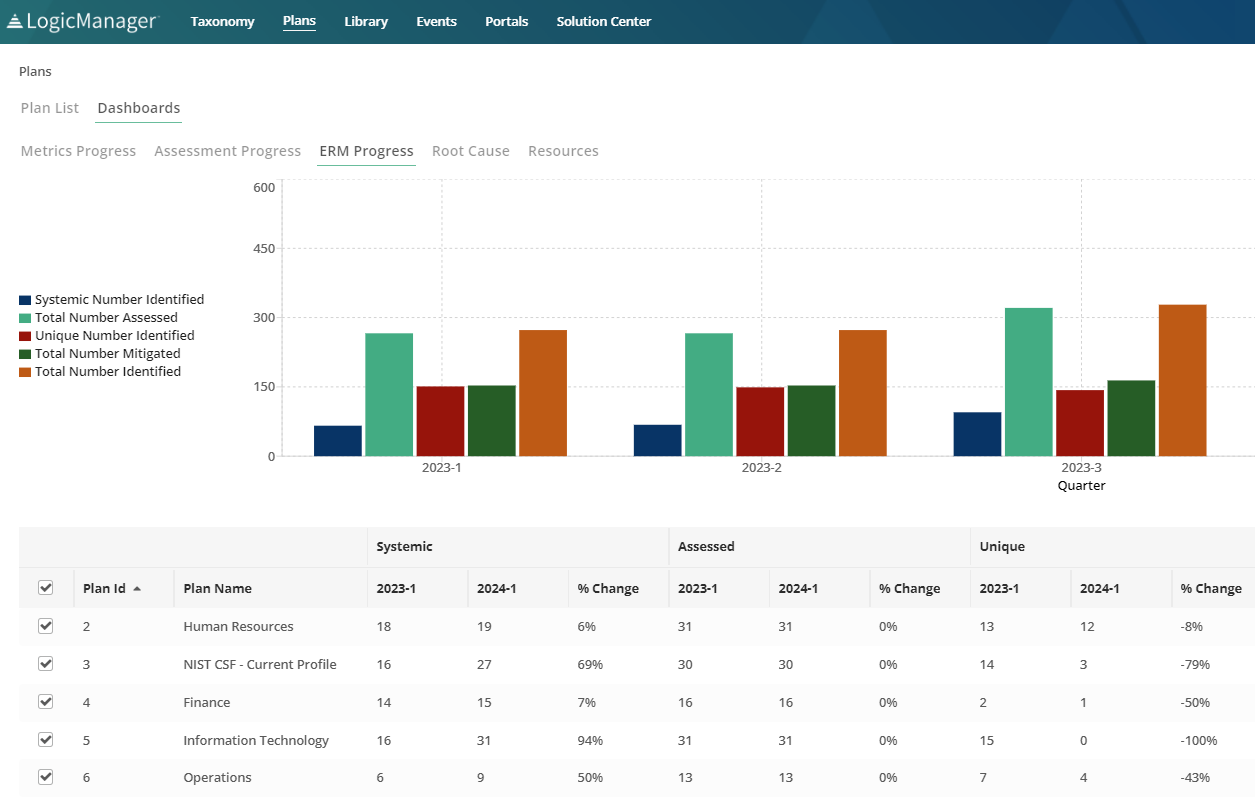
Task: Toggle the select-all checkbox in table header
Action: pyautogui.click(x=45, y=588)
